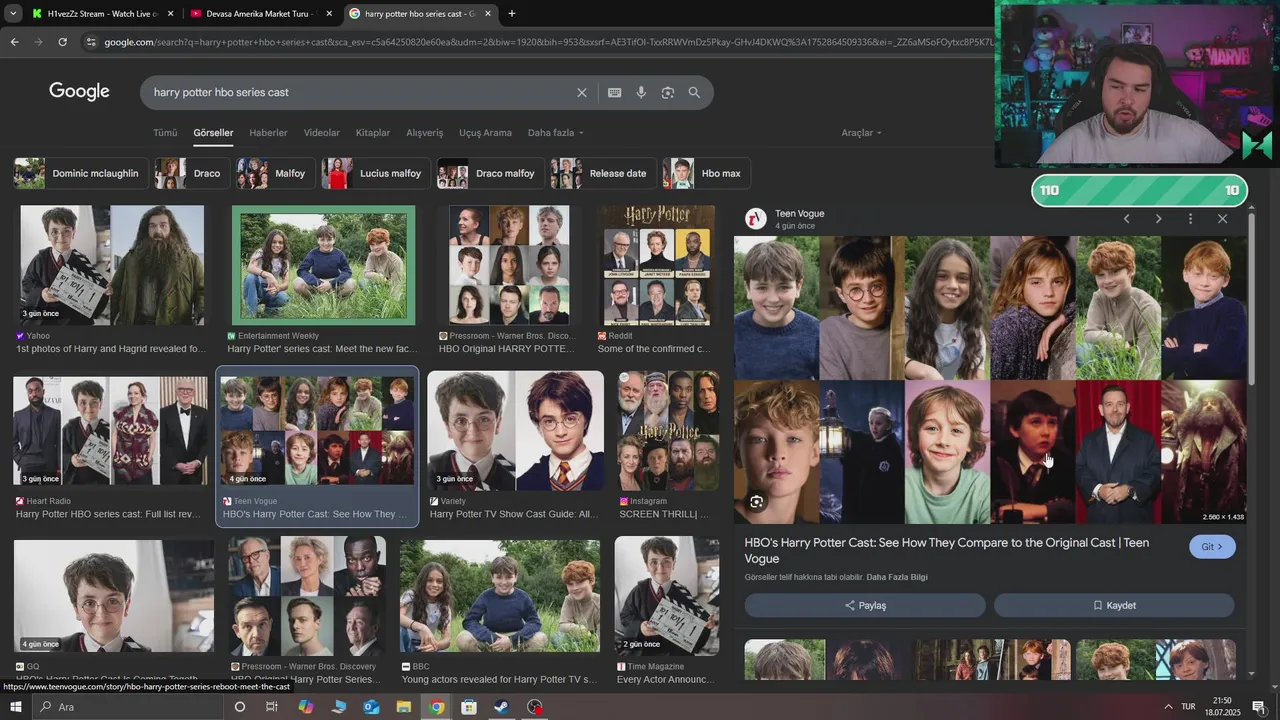1280x720 pixels.
Task: Open the Windows Start menu
Action: pos(15,707)
